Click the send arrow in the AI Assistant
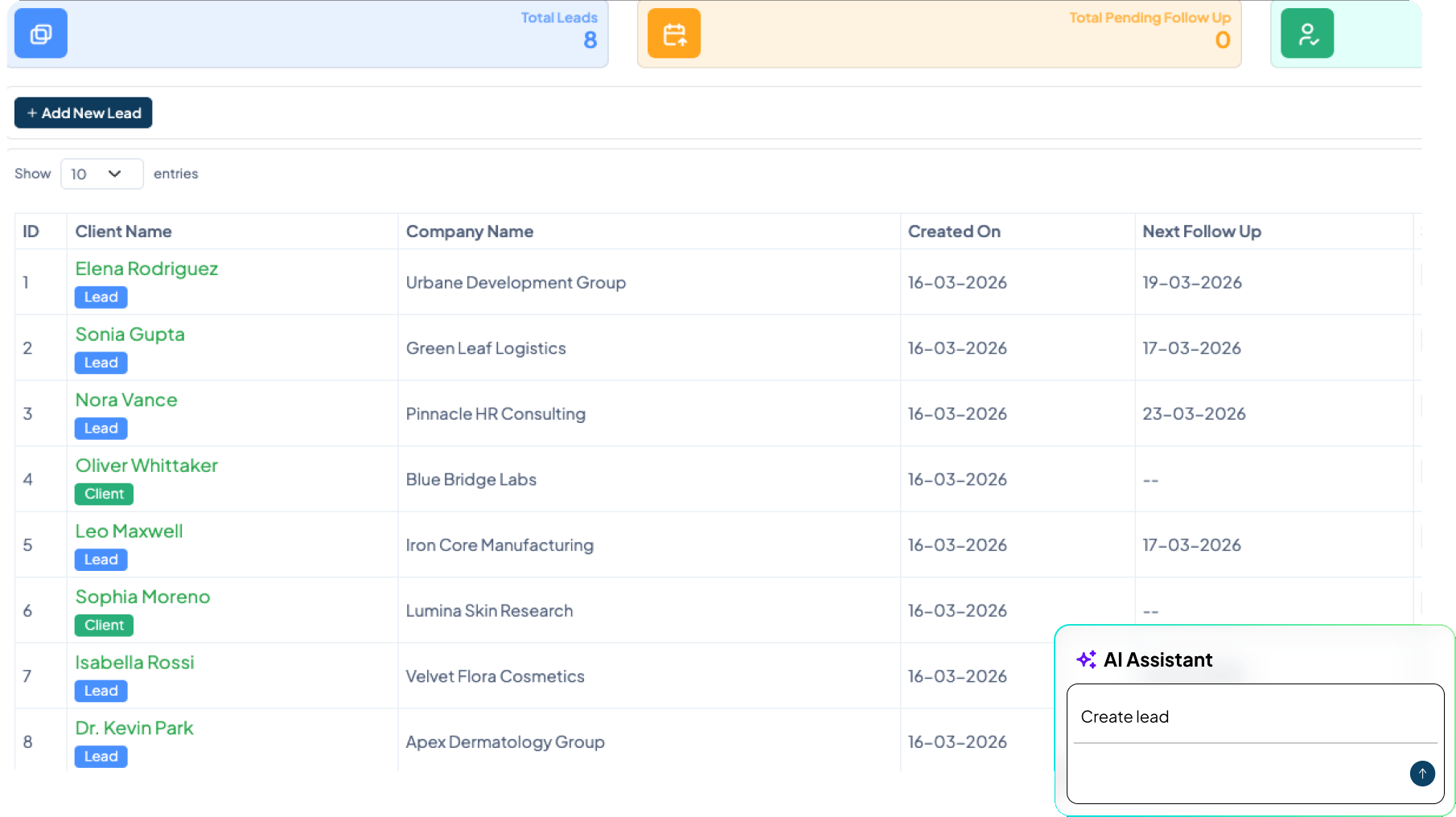This screenshot has height=817, width=1456. pos(1422,774)
